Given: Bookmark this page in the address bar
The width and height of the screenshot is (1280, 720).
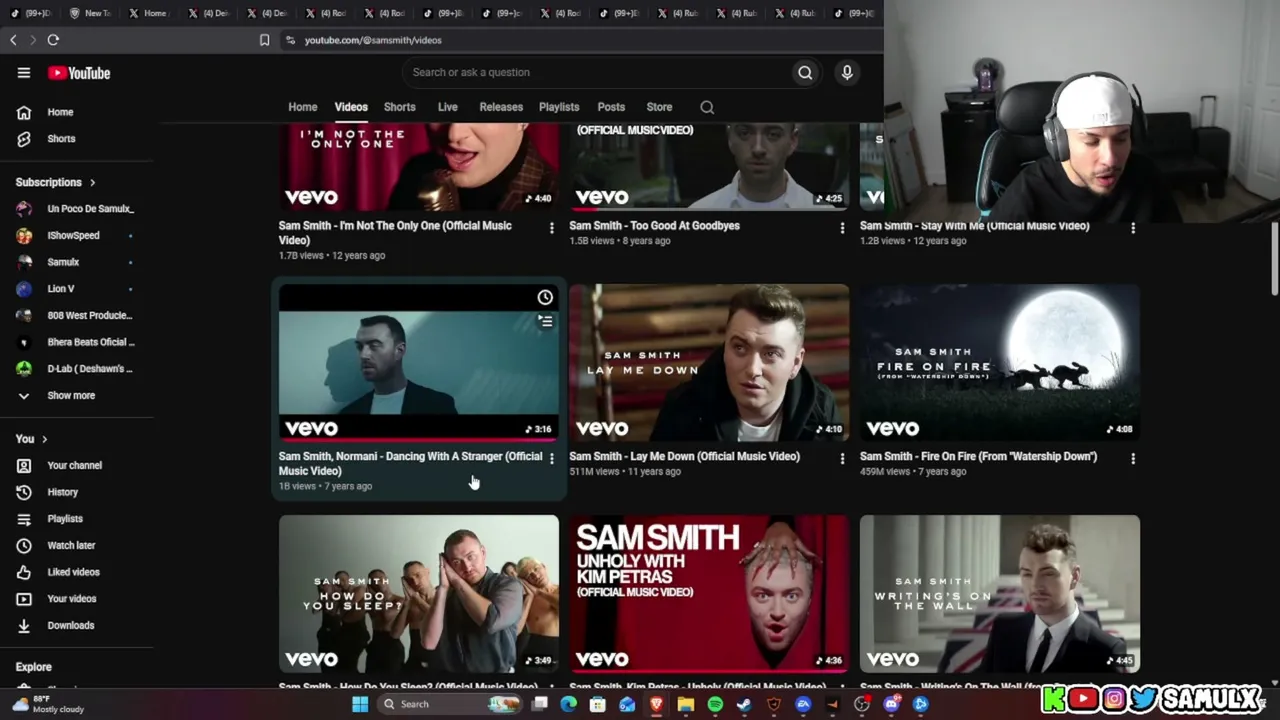Looking at the screenshot, I should click(x=264, y=40).
